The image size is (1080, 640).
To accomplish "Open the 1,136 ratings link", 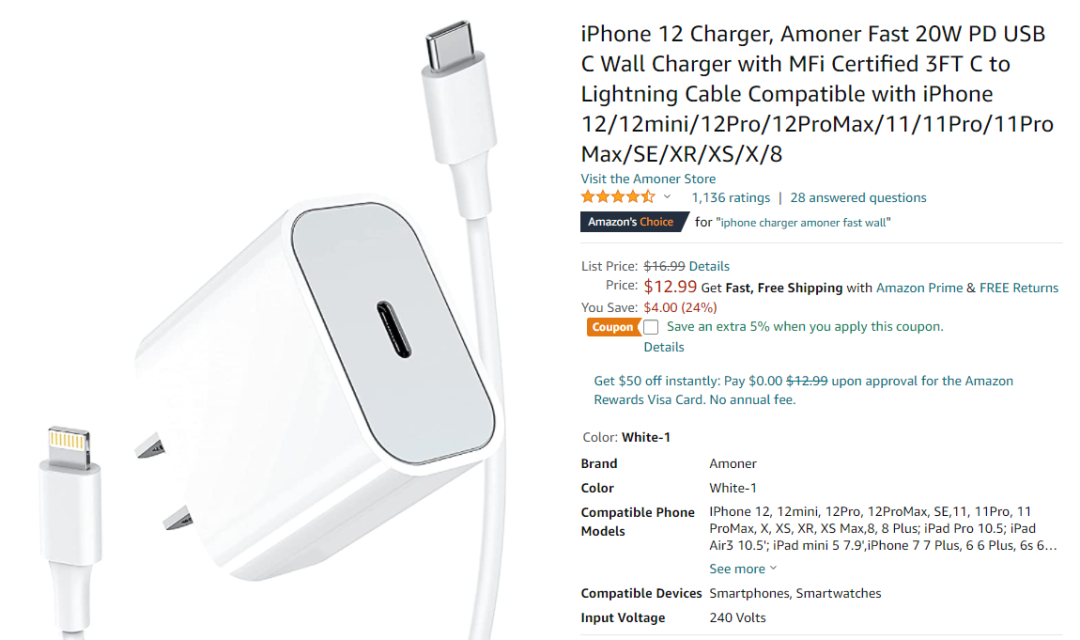I will point(730,198).
